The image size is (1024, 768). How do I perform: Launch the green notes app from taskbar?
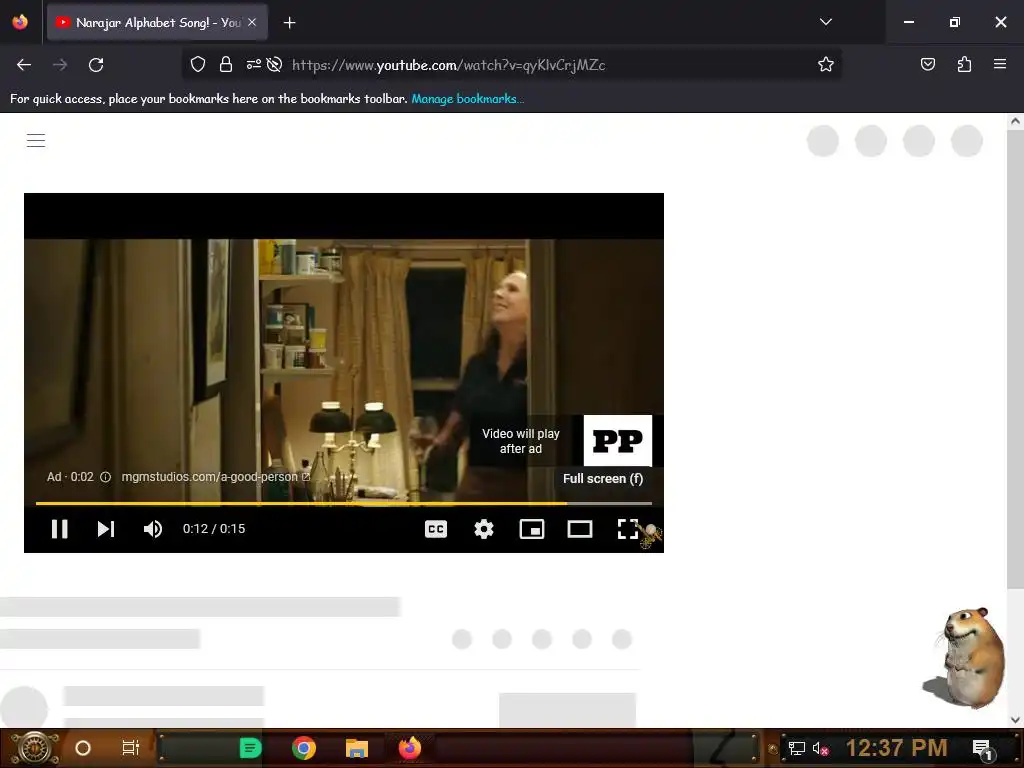pos(250,748)
